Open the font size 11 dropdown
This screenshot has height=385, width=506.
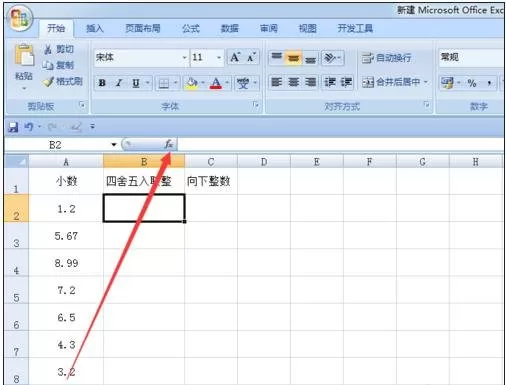pos(219,58)
